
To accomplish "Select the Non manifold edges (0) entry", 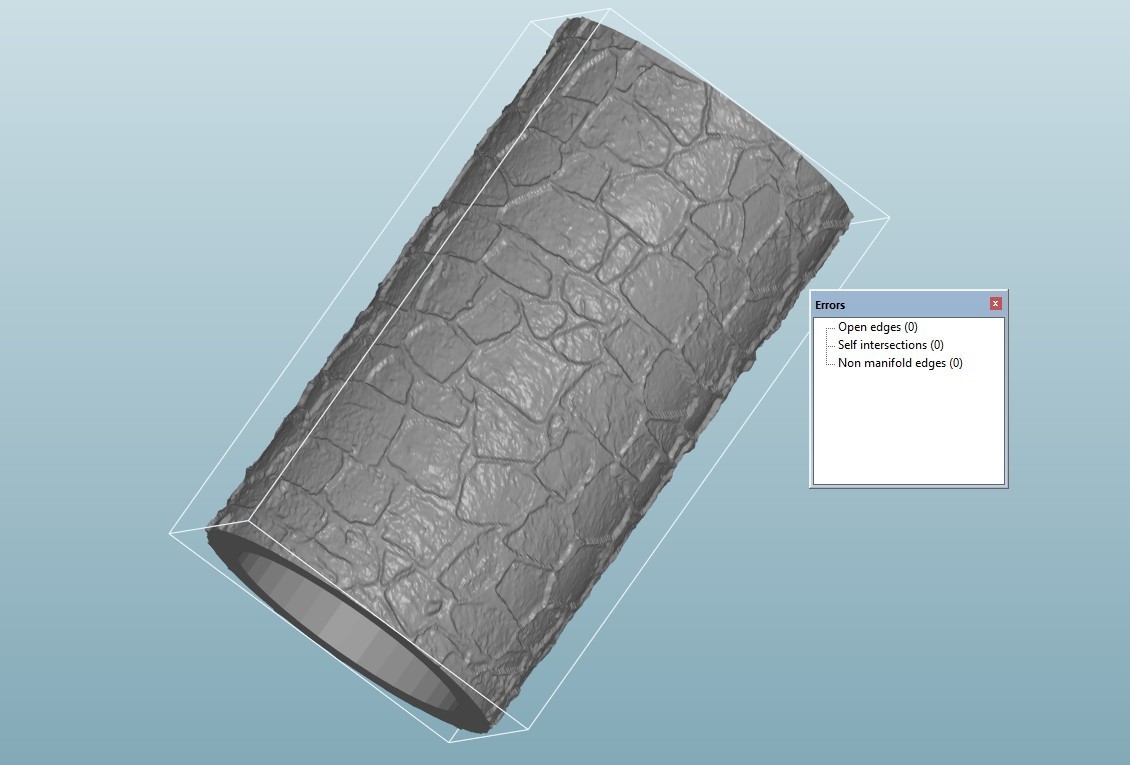I will pos(898,363).
